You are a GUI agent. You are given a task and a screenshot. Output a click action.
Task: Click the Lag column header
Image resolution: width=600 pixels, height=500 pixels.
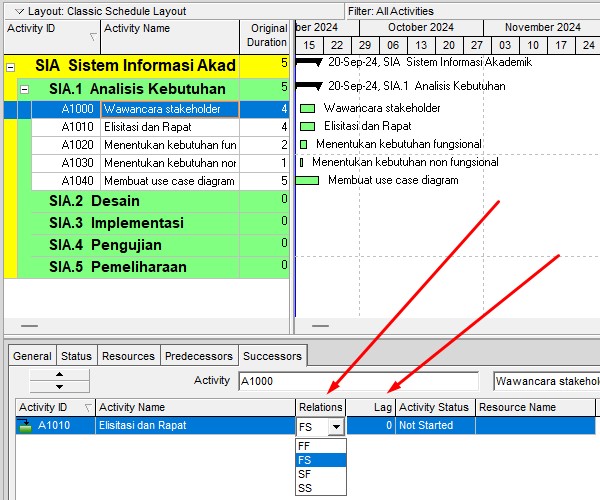tap(371, 407)
